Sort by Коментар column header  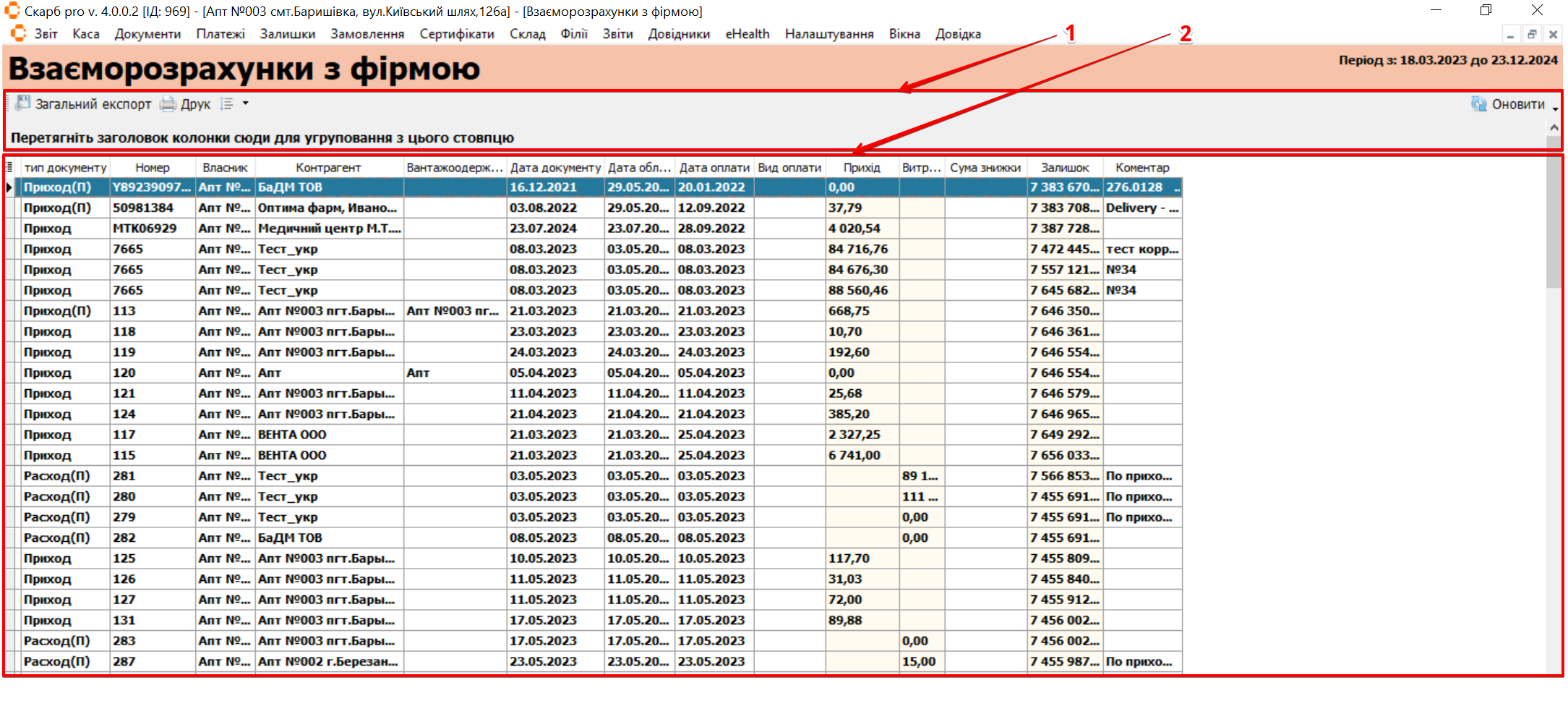coord(1142,167)
